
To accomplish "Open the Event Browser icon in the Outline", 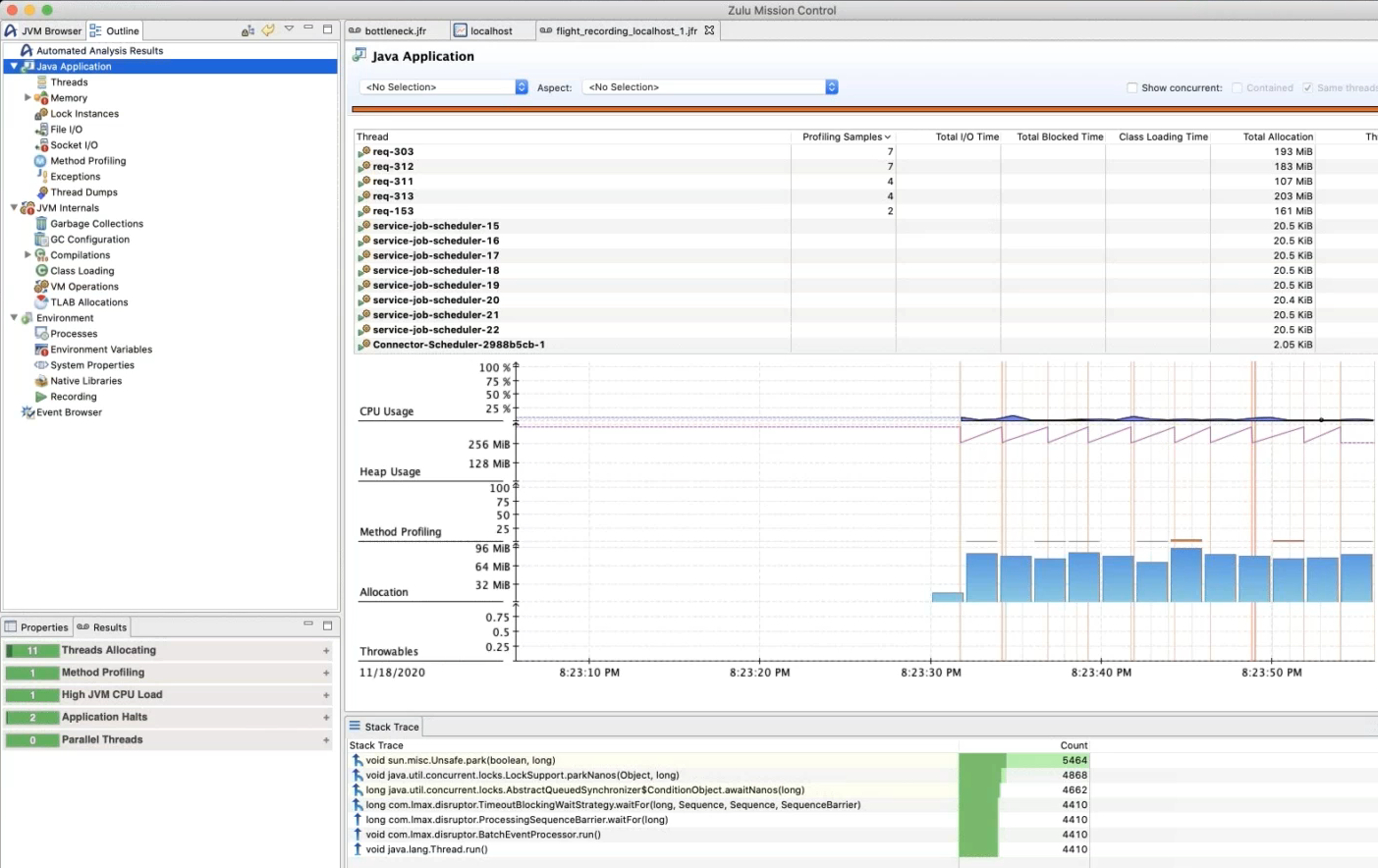I will coord(28,412).
